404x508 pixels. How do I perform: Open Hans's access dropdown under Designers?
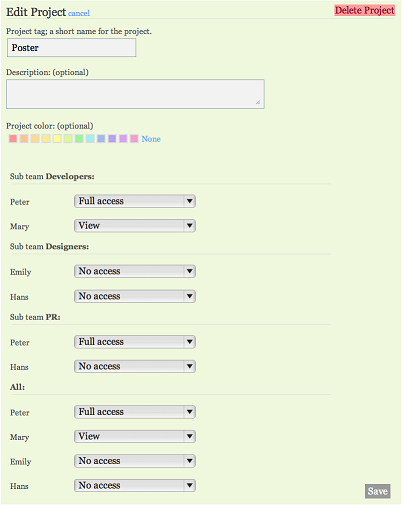coord(135,296)
